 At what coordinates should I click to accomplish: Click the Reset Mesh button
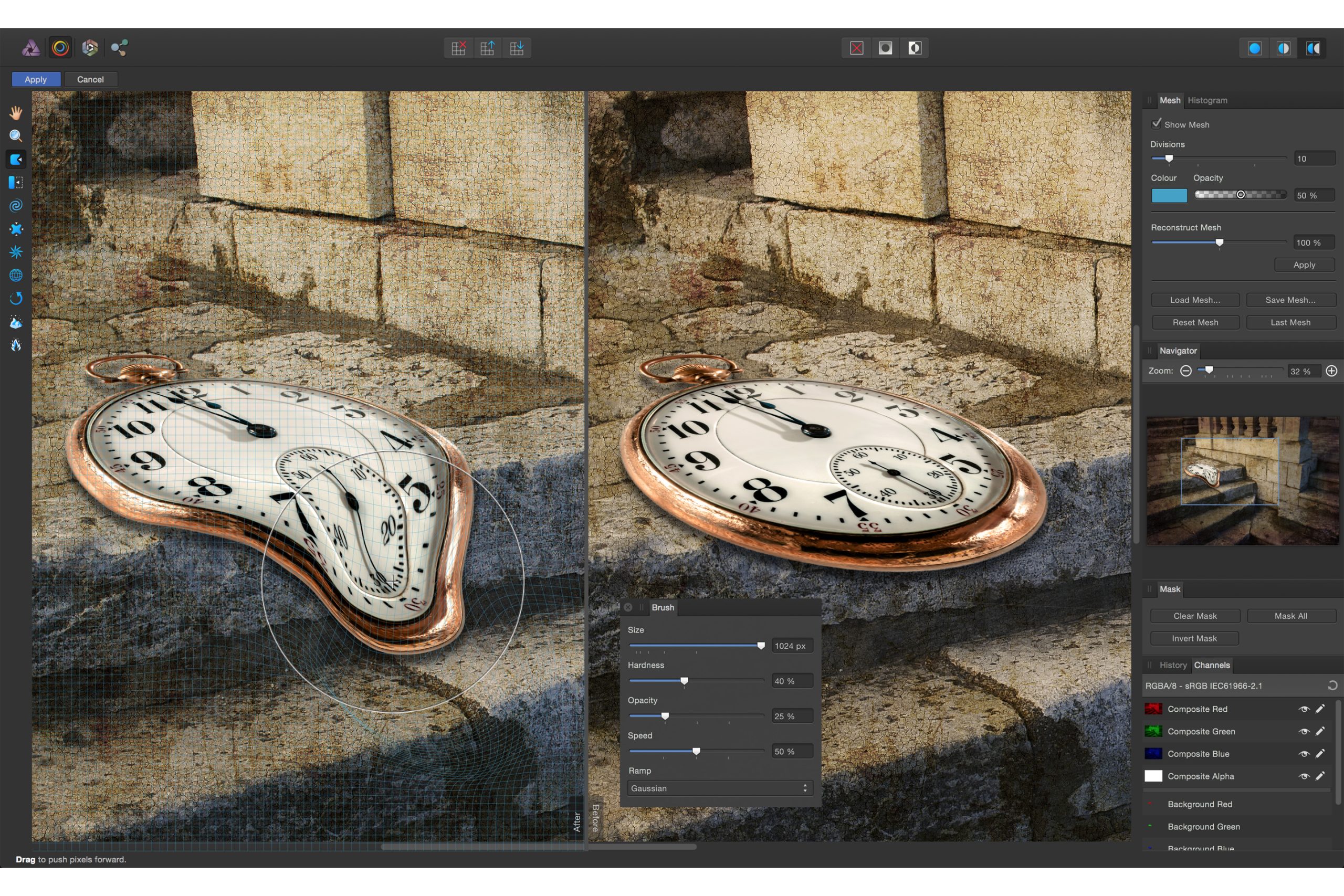click(x=1195, y=322)
